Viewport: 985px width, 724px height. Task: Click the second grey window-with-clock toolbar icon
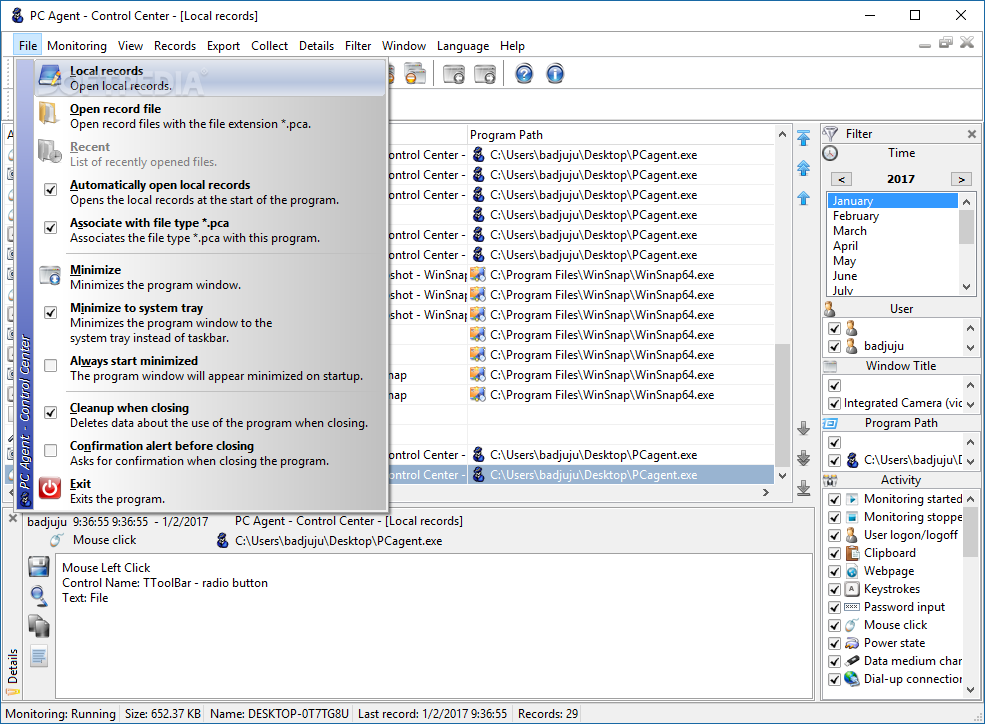click(485, 74)
